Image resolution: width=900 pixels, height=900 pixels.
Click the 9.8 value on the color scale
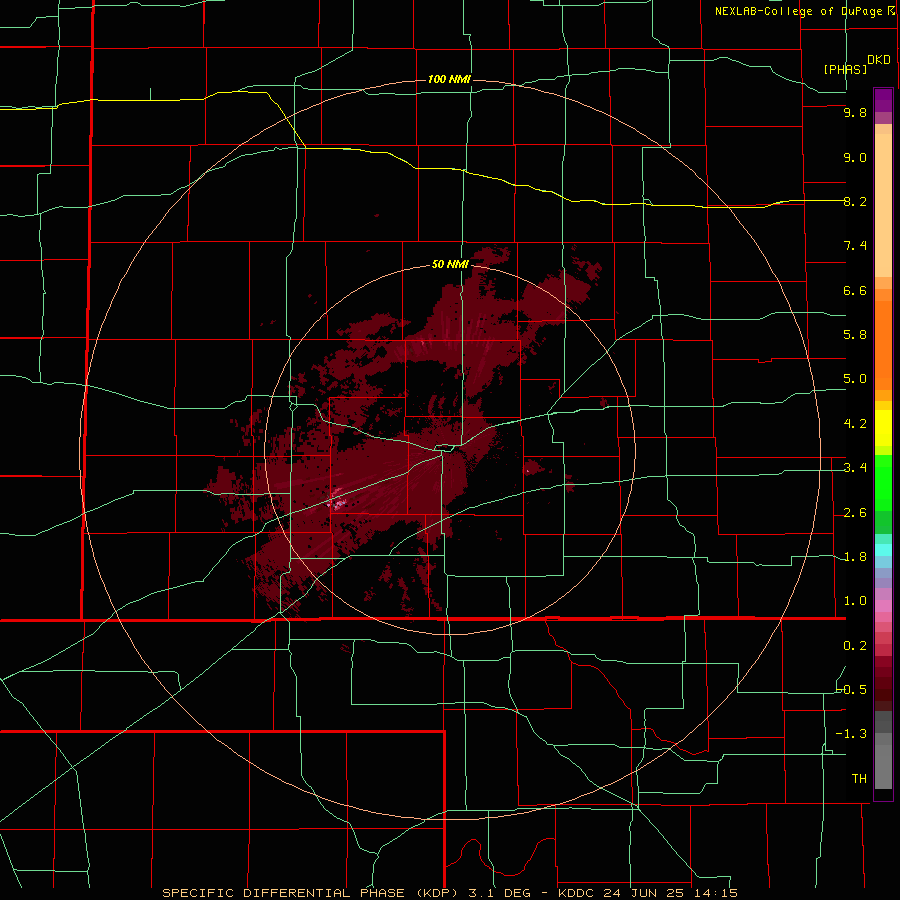855,112
